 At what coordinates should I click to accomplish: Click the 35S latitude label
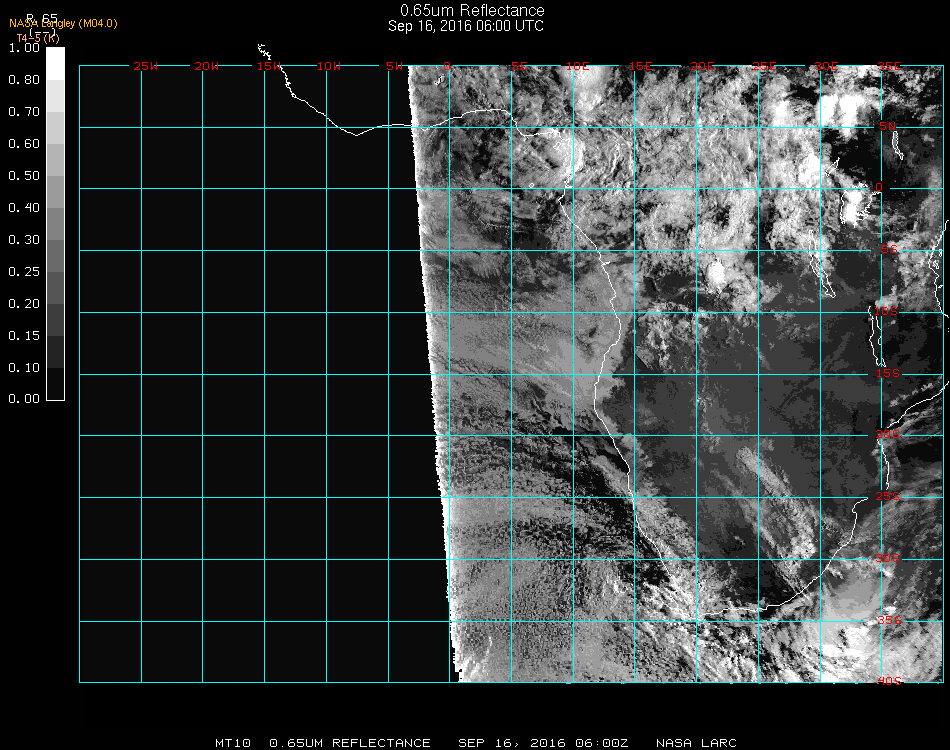pyautogui.click(x=889, y=620)
